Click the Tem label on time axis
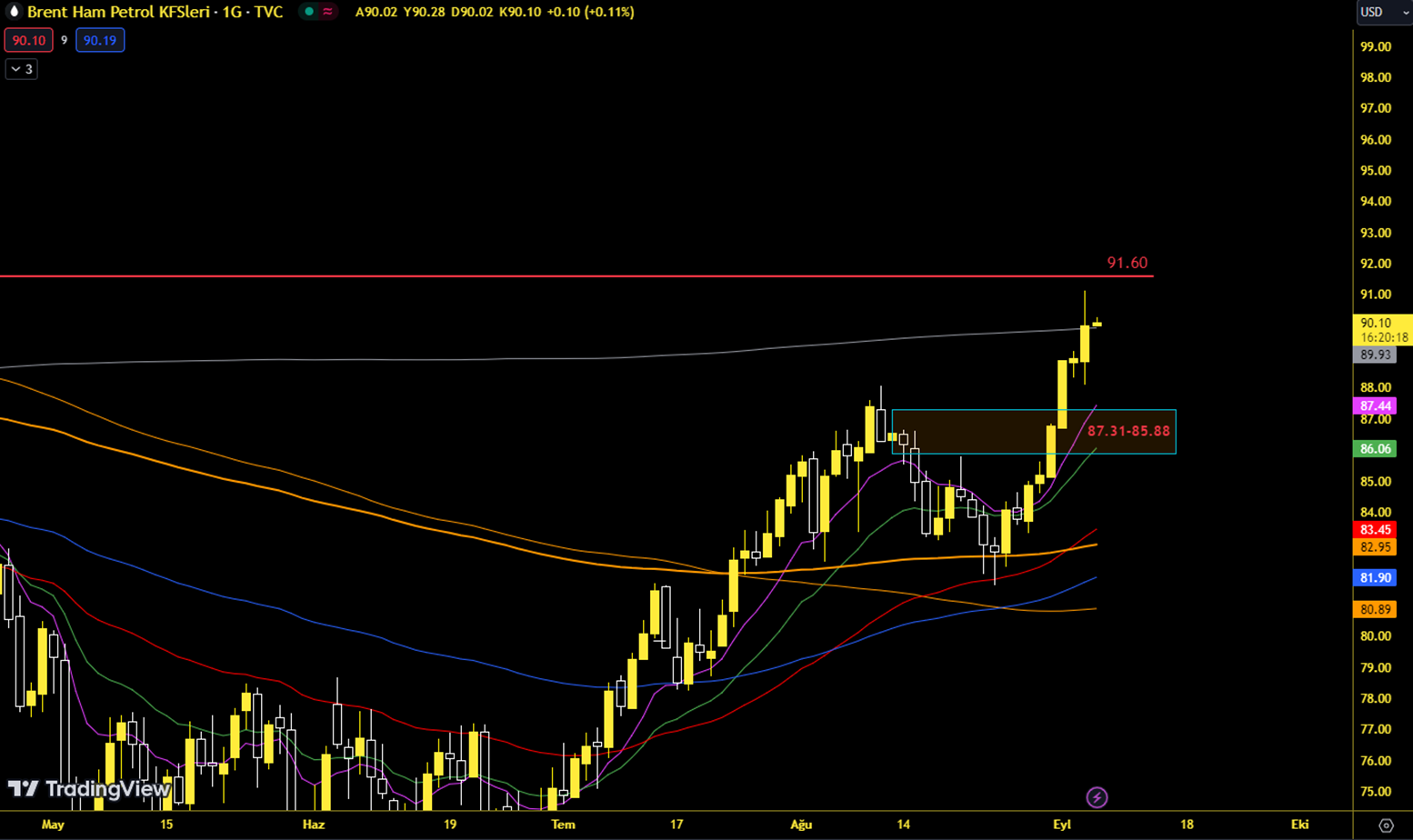 pos(563,825)
